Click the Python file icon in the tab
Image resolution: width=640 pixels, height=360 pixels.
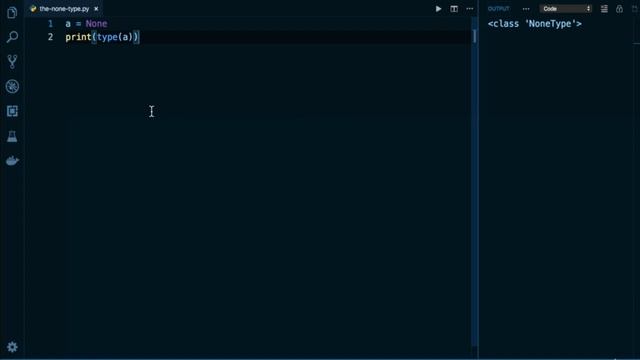click(x=33, y=9)
